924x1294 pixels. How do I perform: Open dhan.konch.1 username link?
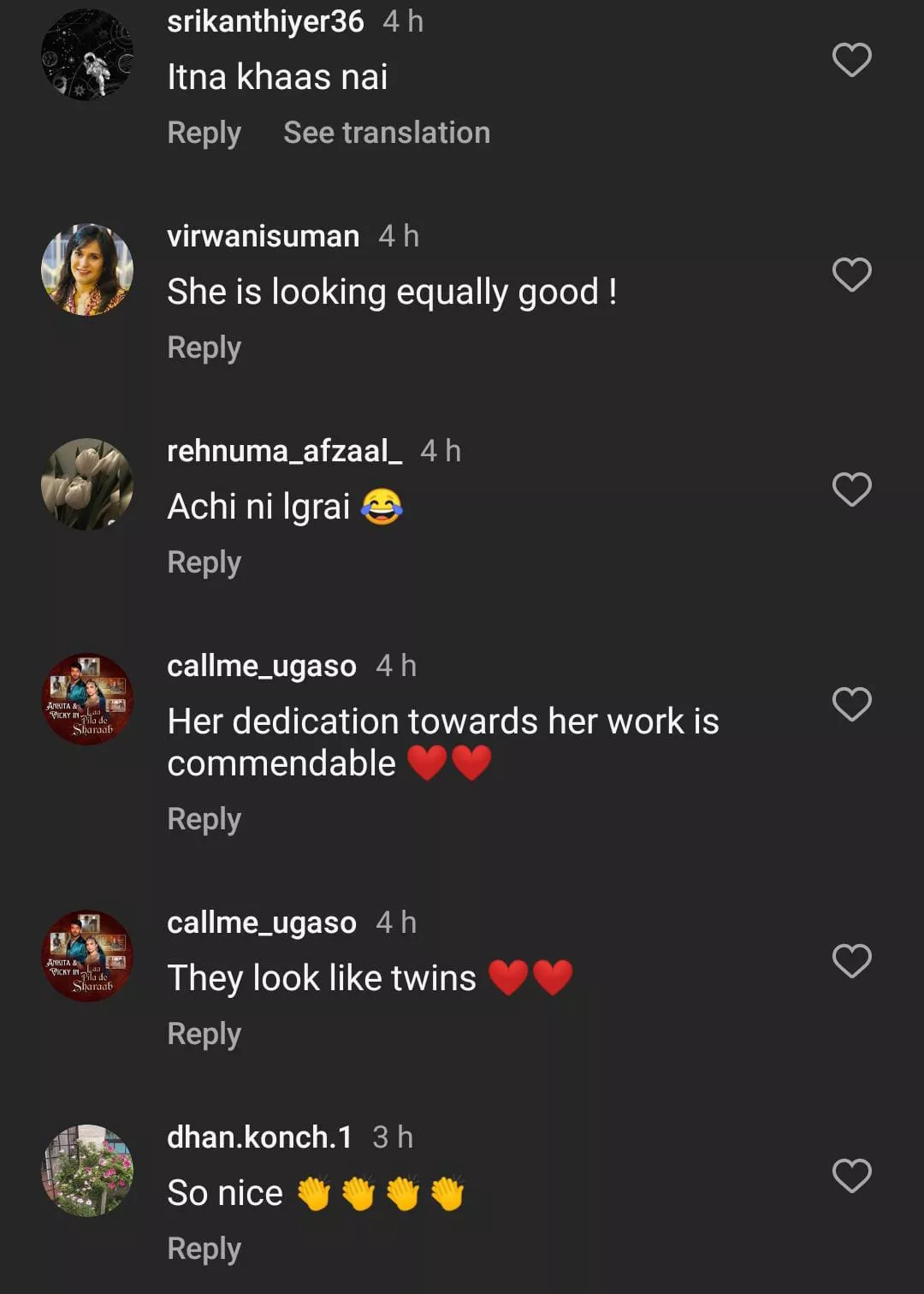click(x=259, y=1137)
